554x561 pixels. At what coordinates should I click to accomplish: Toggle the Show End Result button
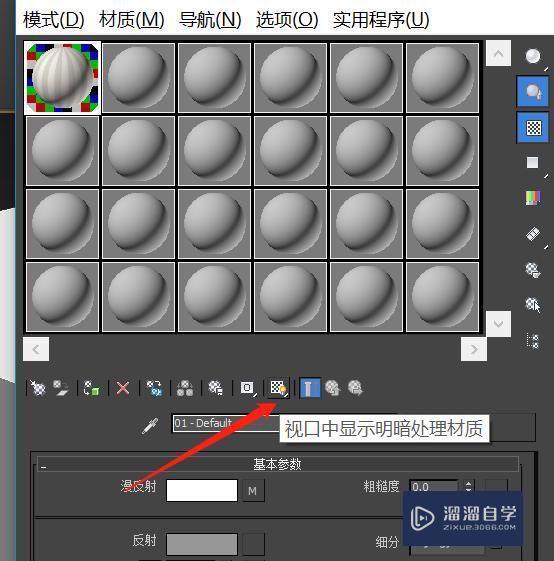310,388
